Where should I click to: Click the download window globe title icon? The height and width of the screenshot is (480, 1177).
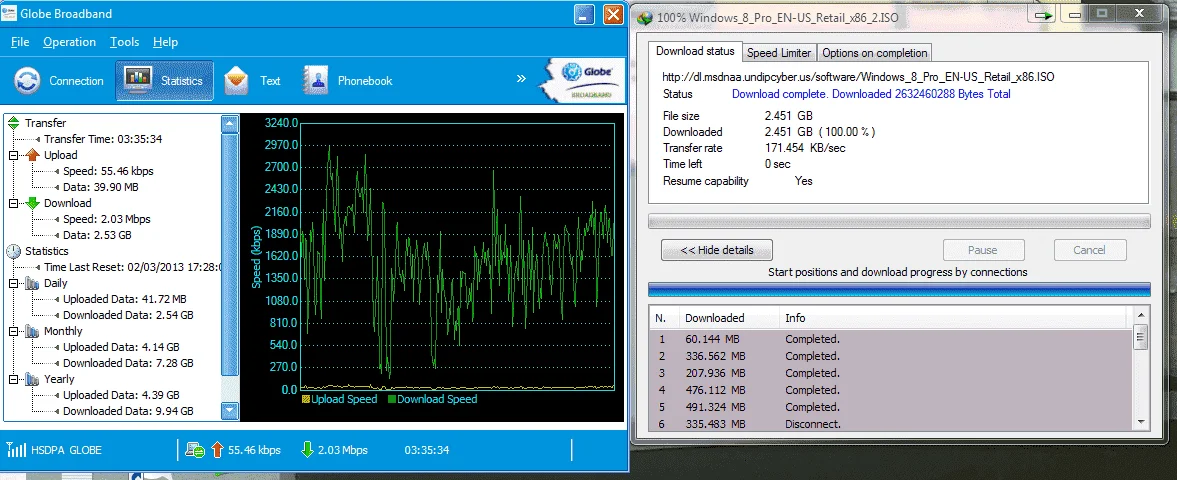pyautogui.click(x=643, y=17)
